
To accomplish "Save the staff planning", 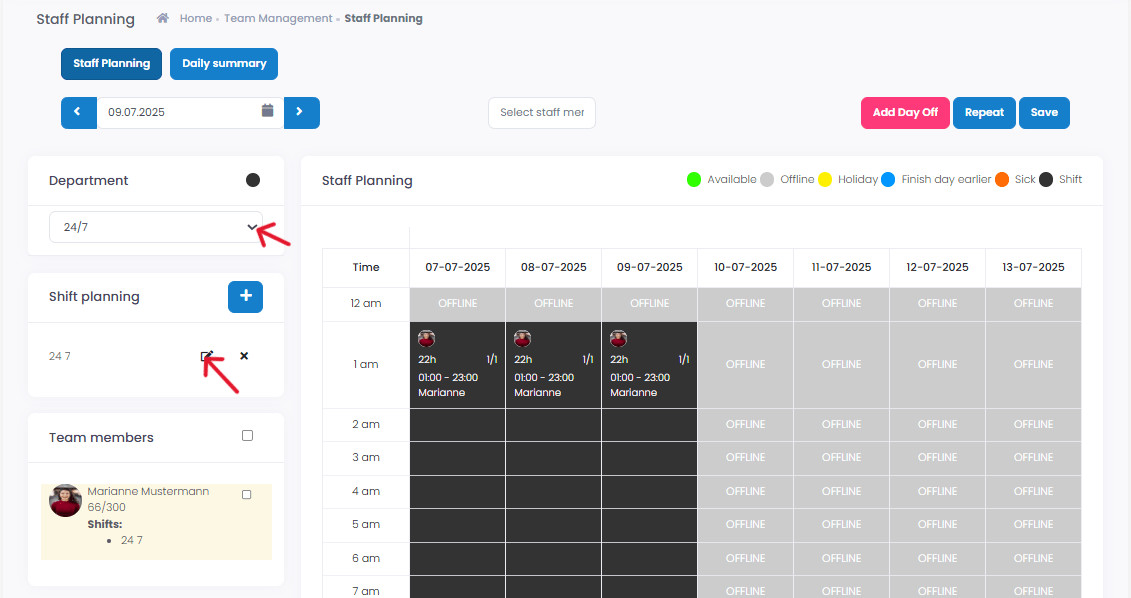I will tap(1044, 113).
